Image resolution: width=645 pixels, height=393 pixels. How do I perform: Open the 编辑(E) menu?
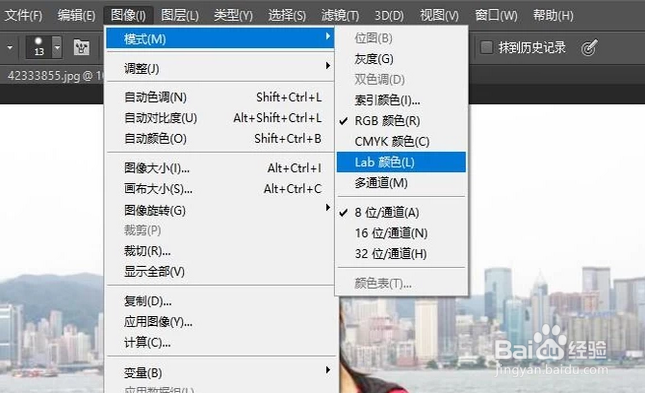[x=77, y=15]
